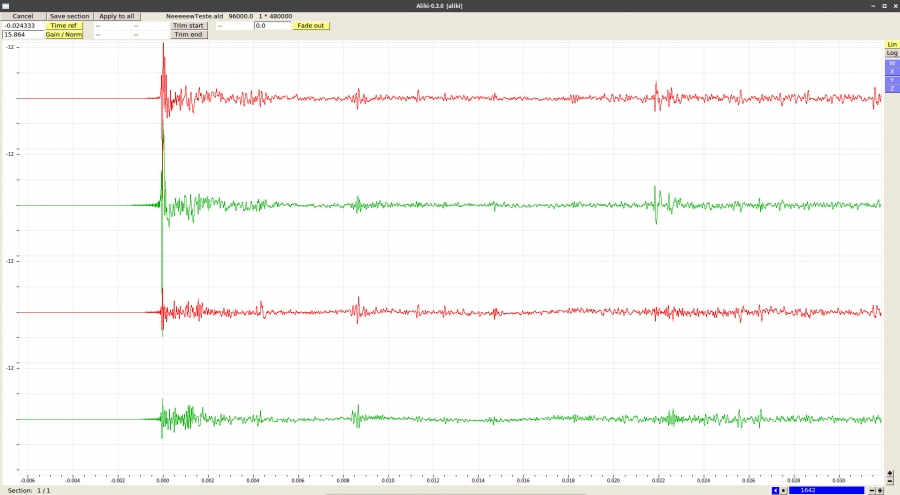Open the window menu icon in title bar
This screenshot has height=495, width=900.
click(5, 5)
